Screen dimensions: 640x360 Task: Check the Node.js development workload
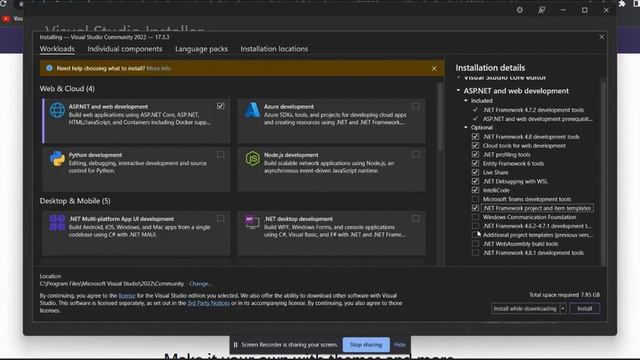(416, 154)
